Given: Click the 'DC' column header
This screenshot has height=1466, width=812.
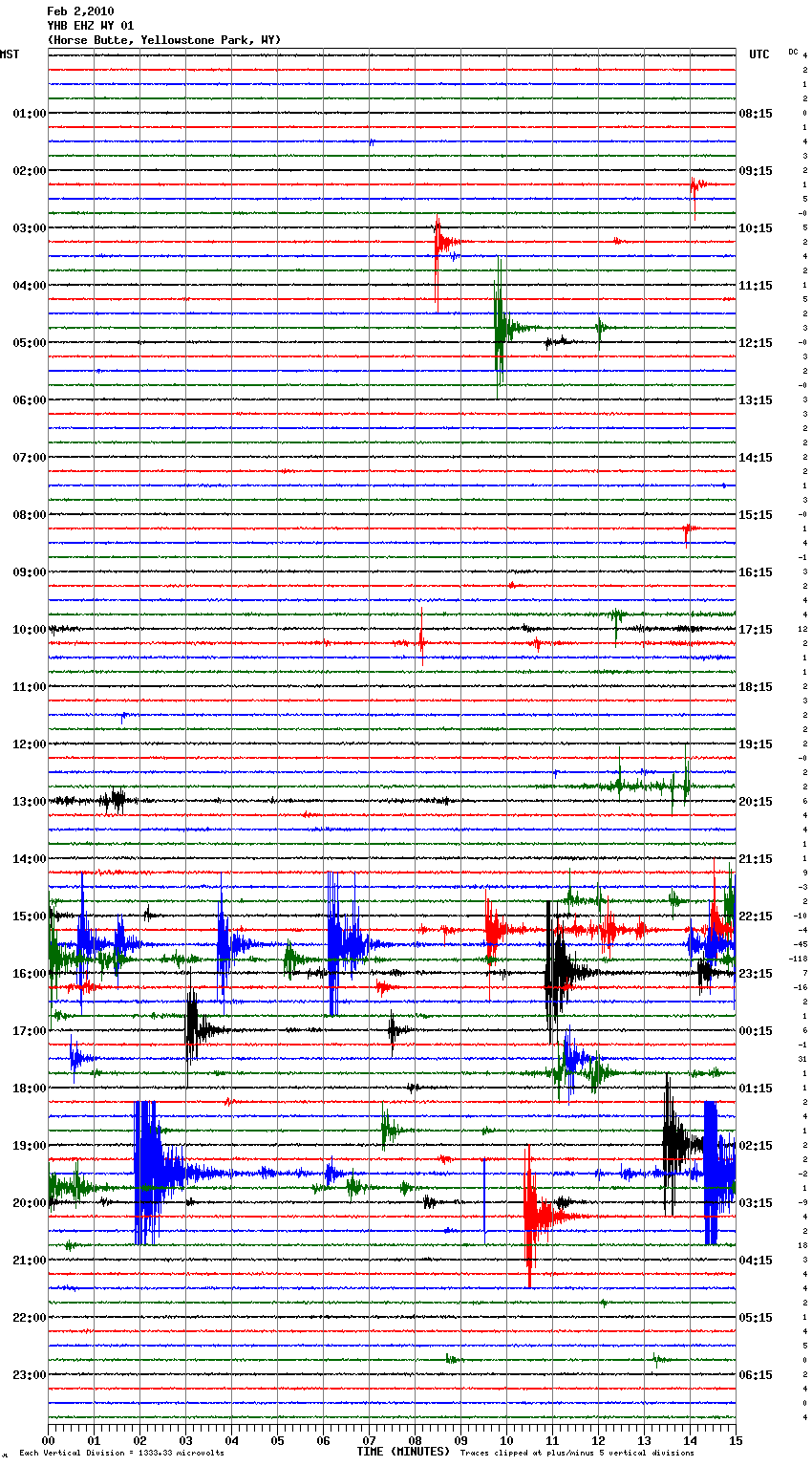Looking at the screenshot, I should 793,52.
